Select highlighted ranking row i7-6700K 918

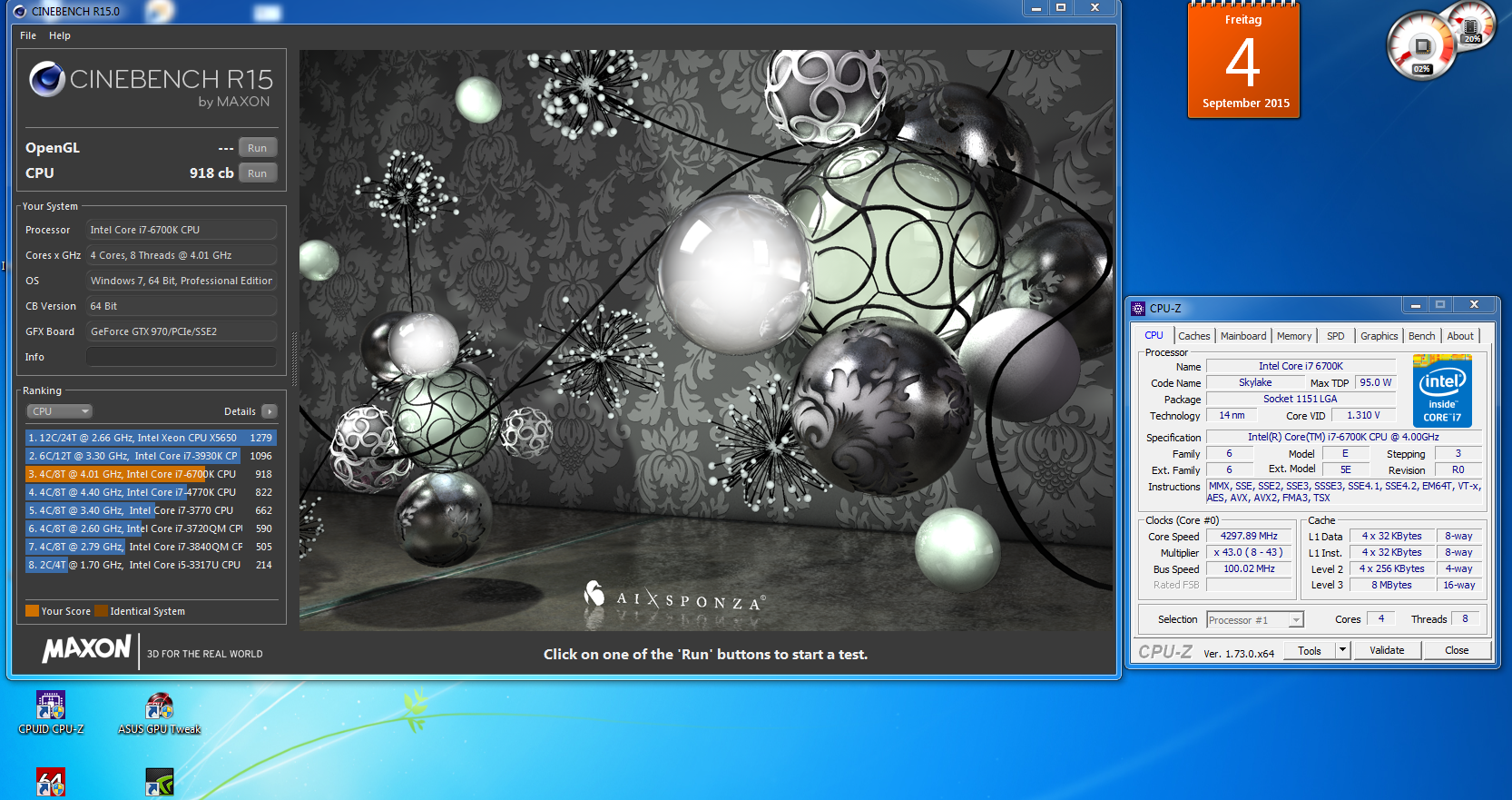point(151,474)
